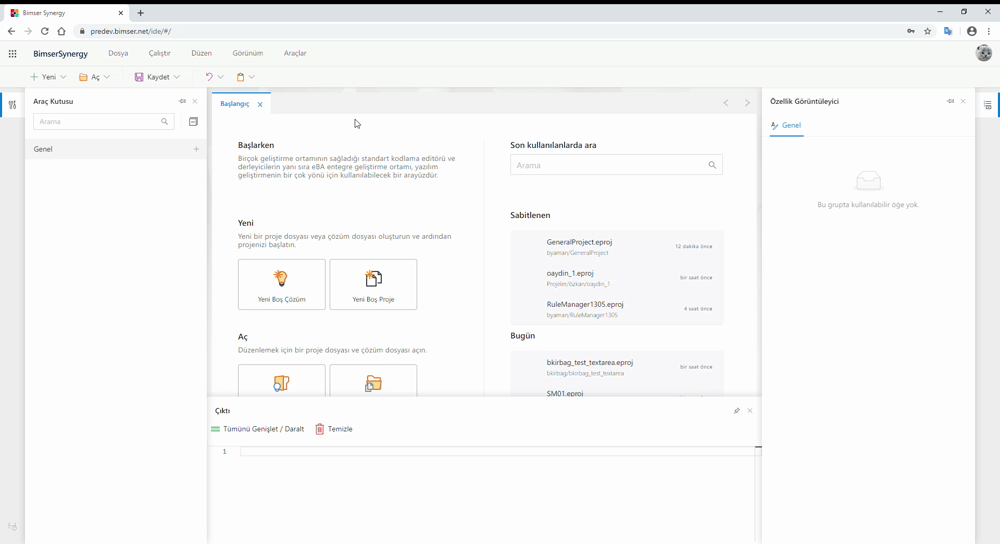Click the open project folder card
Image resolution: width=1000 pixels, height=544 pixels.
pyautogui.click(x=373, y=381)
